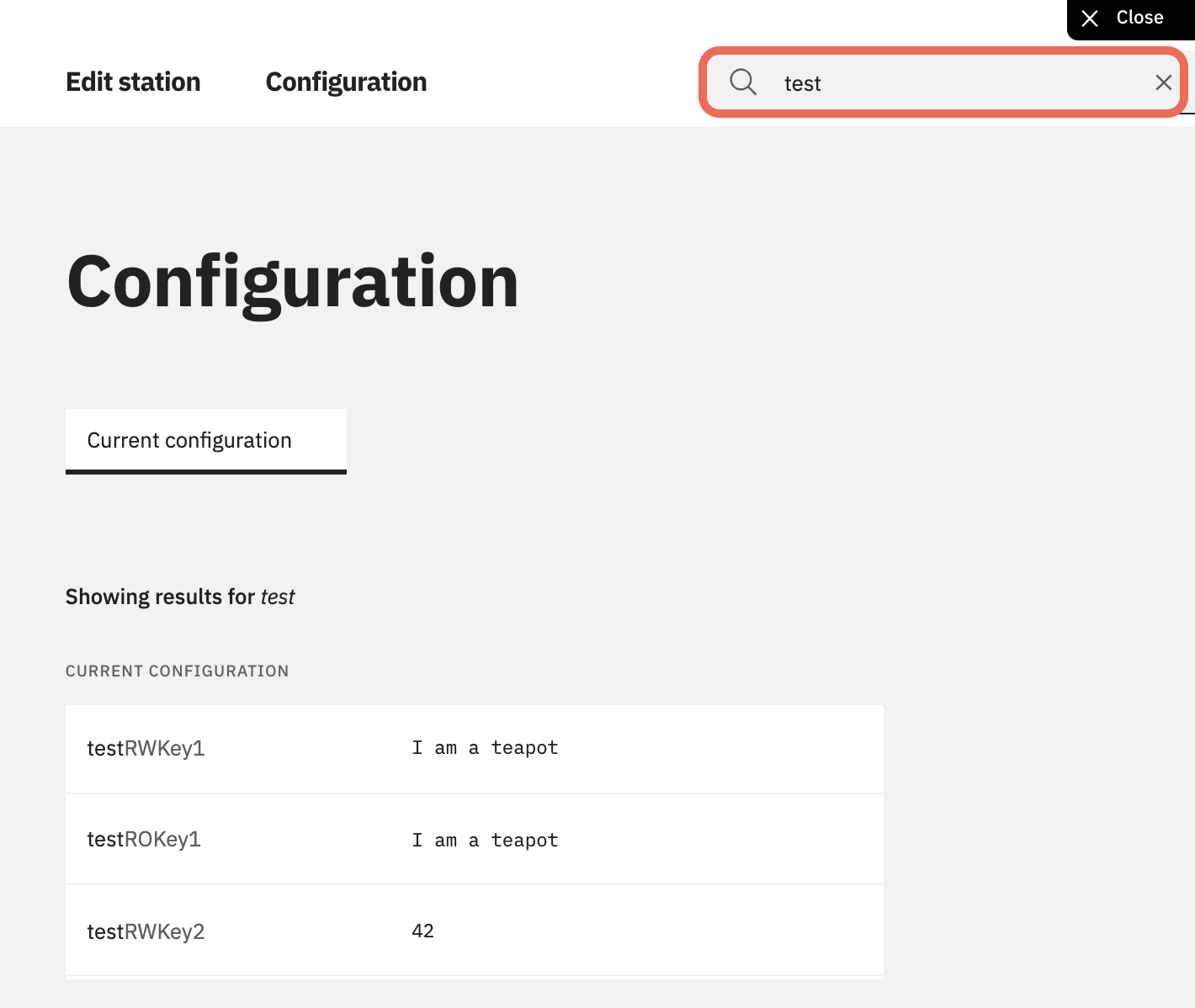Select the Current configuration tab
Screen dimensions: 1195x1008
pos(206,441)
